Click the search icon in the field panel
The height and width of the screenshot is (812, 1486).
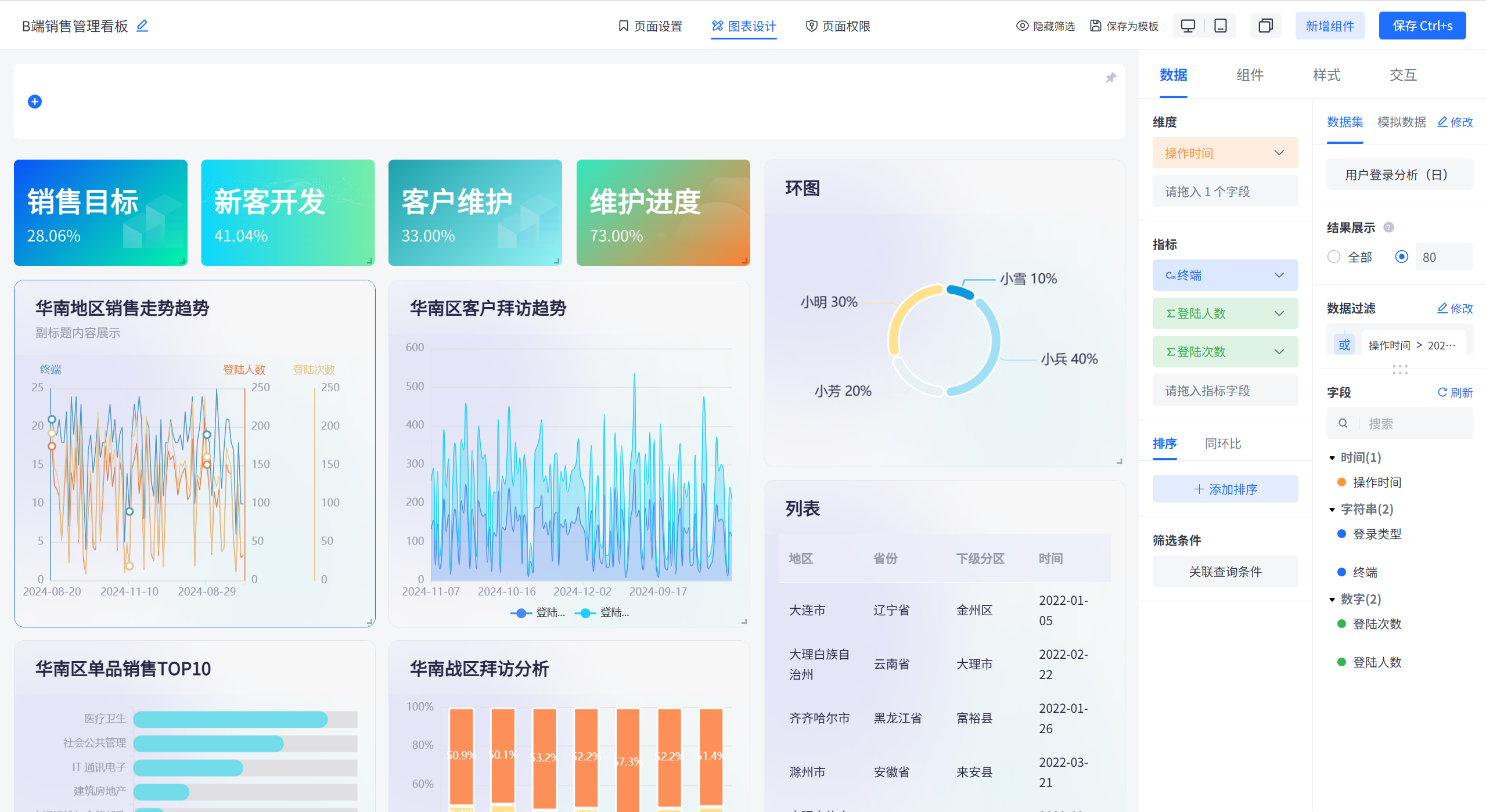point(1343,423)
